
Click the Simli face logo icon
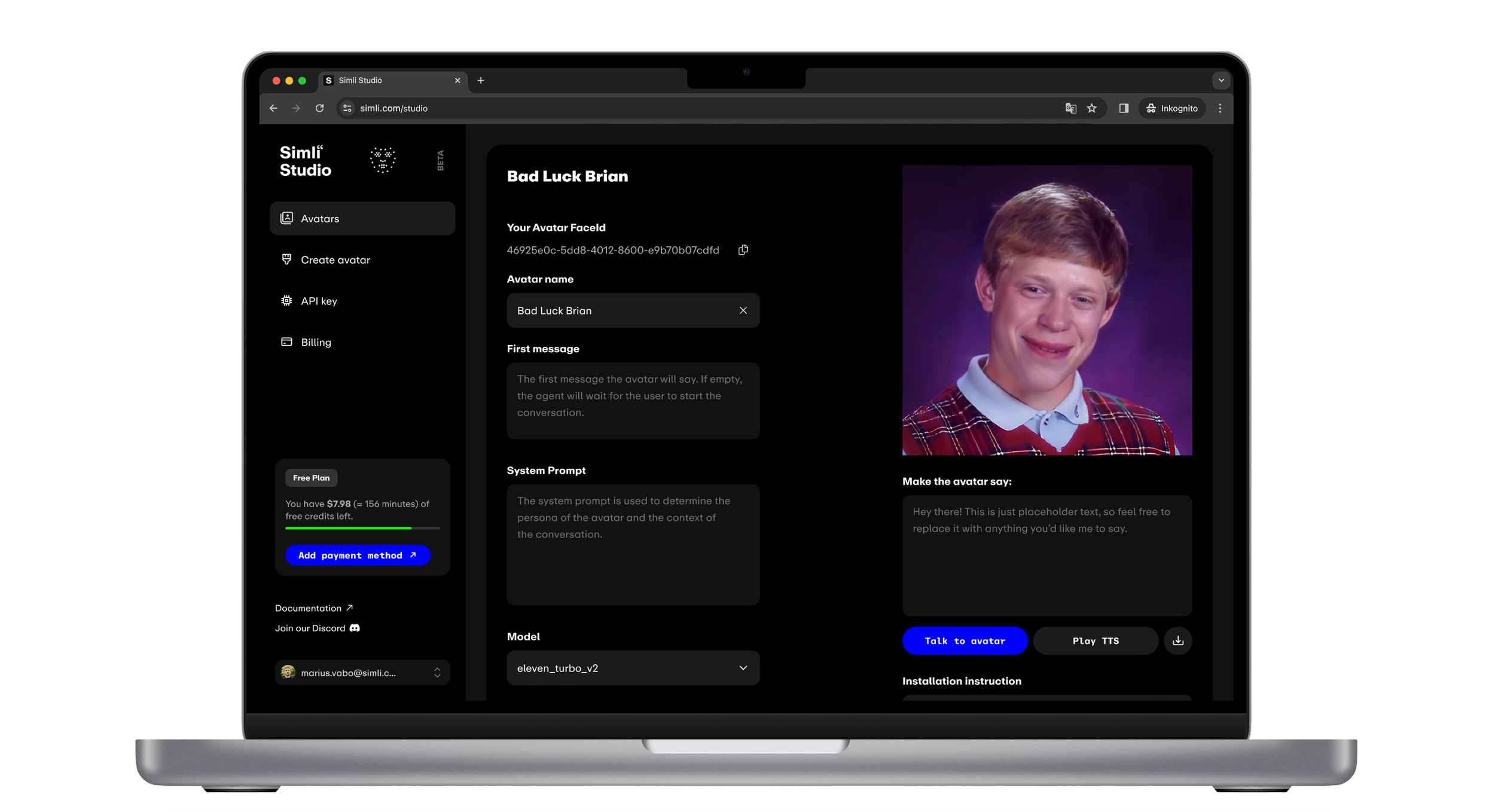383,160
